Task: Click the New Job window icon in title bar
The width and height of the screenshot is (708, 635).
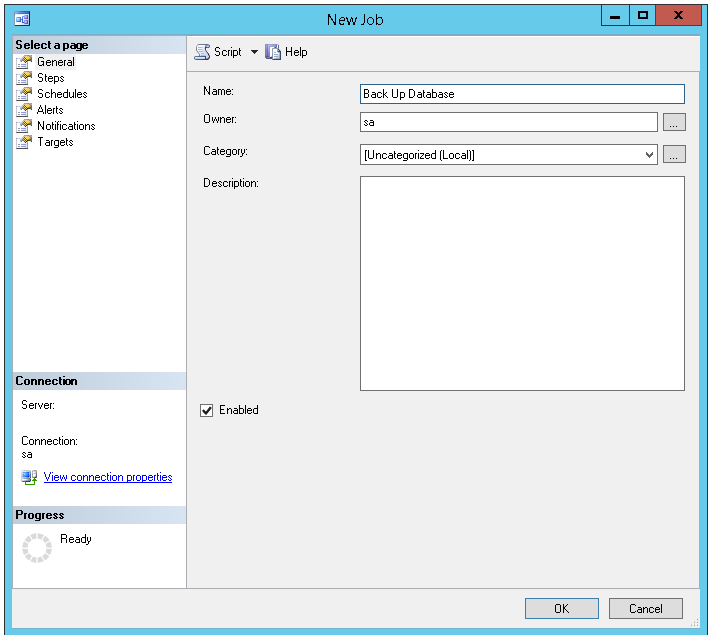Action: tap(22, 19)
